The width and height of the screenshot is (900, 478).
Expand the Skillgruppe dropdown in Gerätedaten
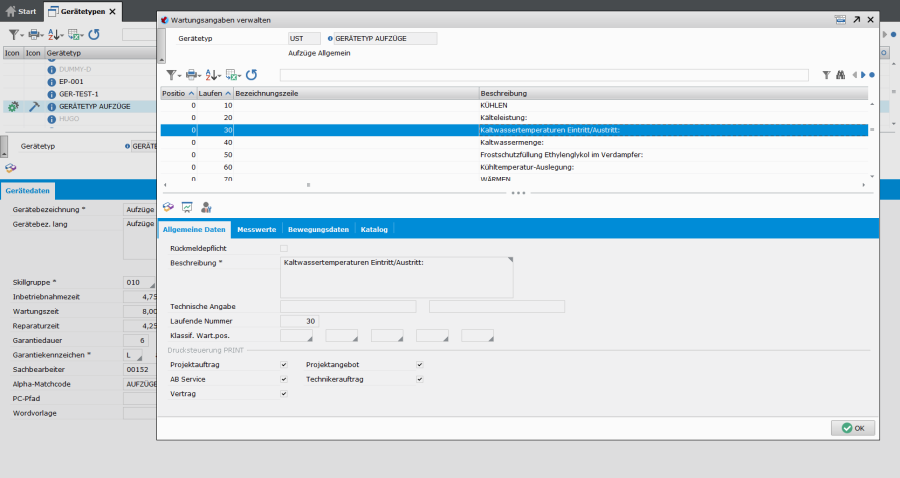(x=140, y=283)
